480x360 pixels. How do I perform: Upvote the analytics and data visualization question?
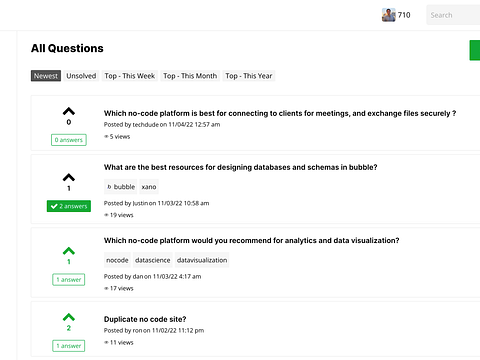coord(69,251)
